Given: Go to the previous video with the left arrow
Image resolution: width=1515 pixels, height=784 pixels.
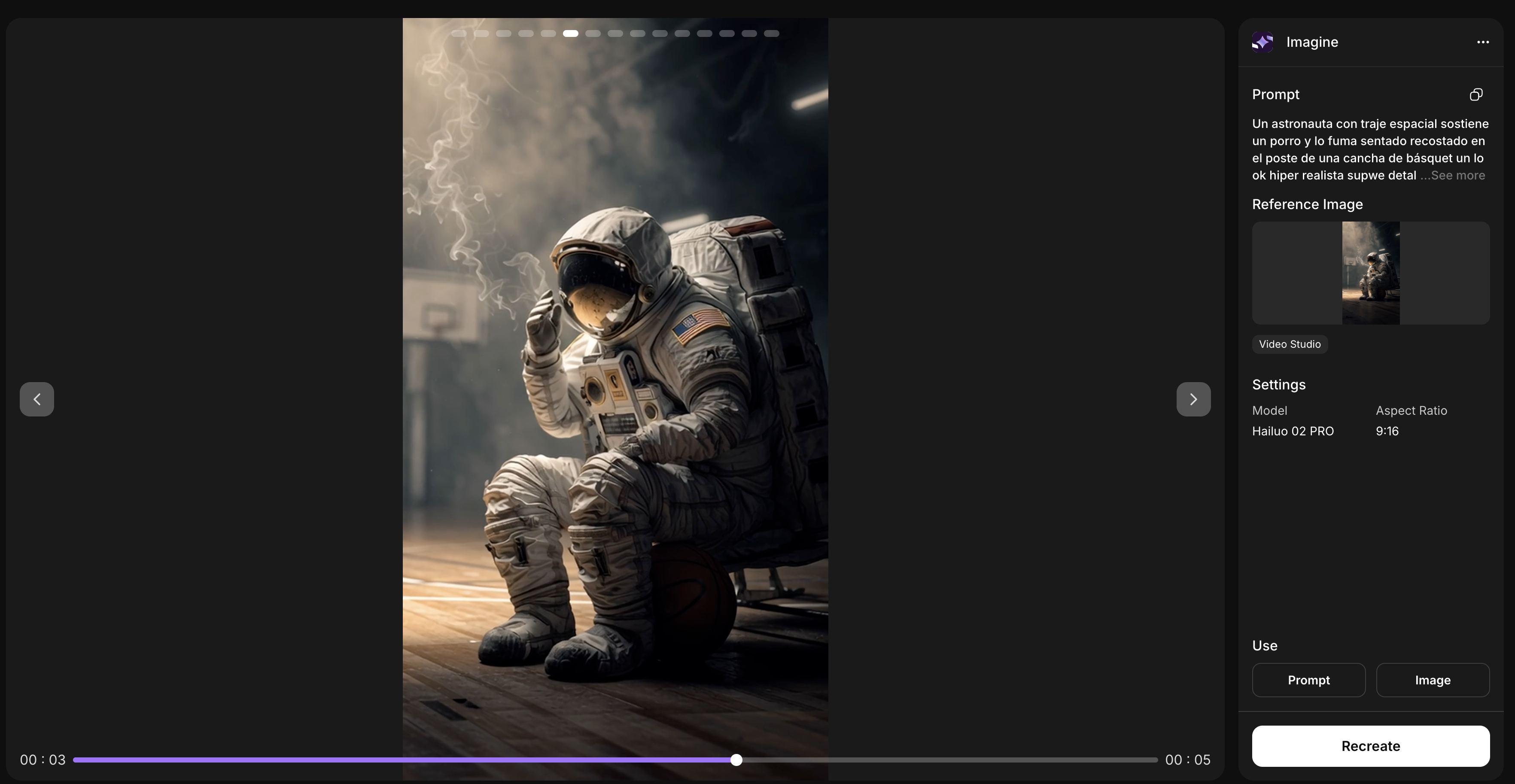Looking at the screenshot, I should coord(37,399).
